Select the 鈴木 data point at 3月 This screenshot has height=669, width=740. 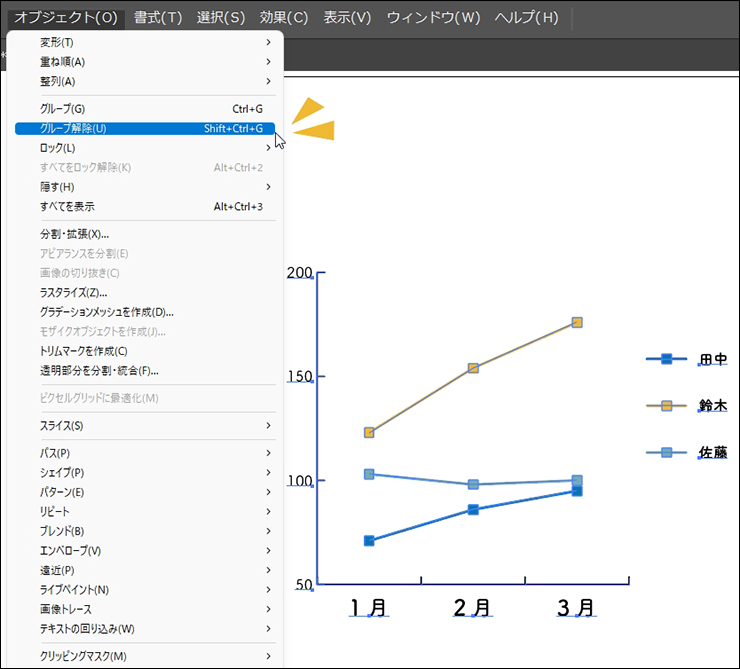pos(577,322)
